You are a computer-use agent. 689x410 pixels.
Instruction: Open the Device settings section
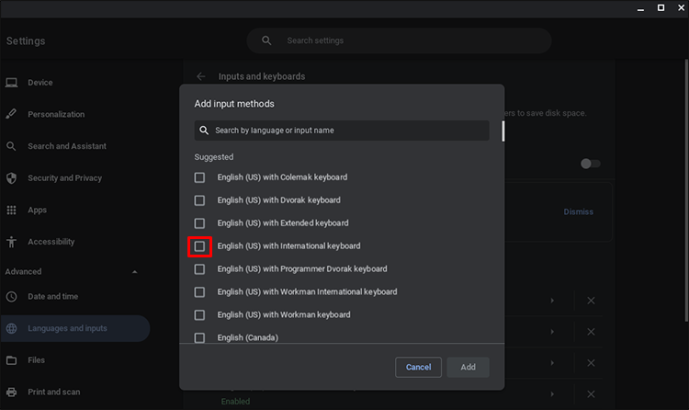click(x=40, y=83)
